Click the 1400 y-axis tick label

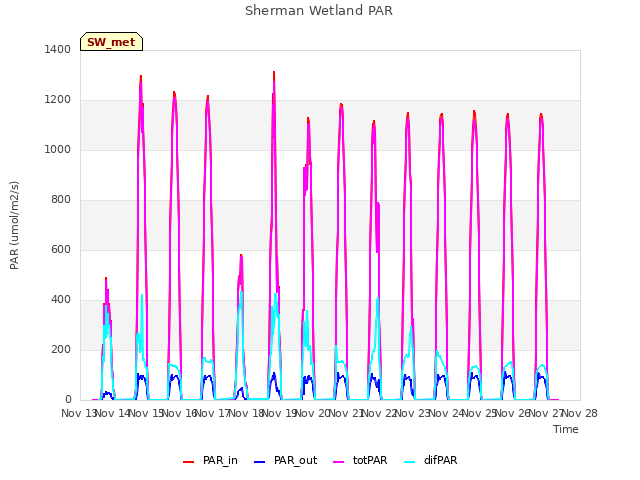(x=58, y=49)
